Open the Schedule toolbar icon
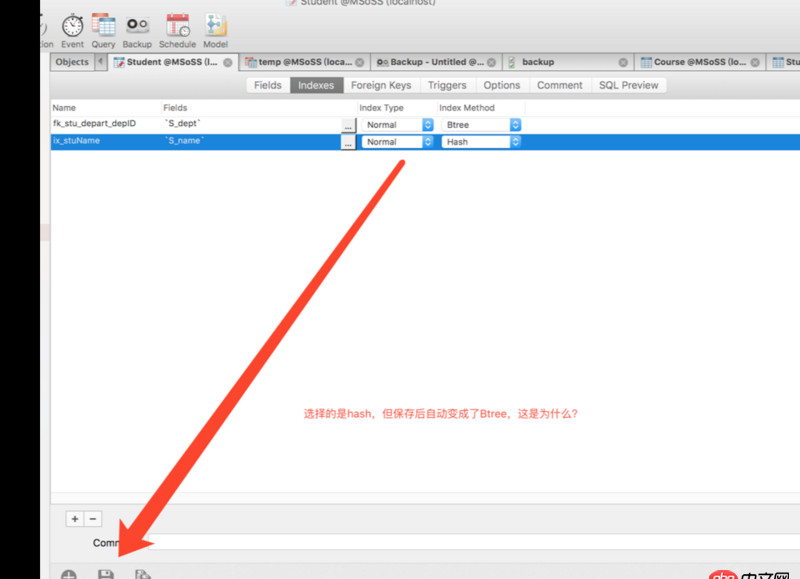Screen dimensions: 800x579 (x=178, y=31)
